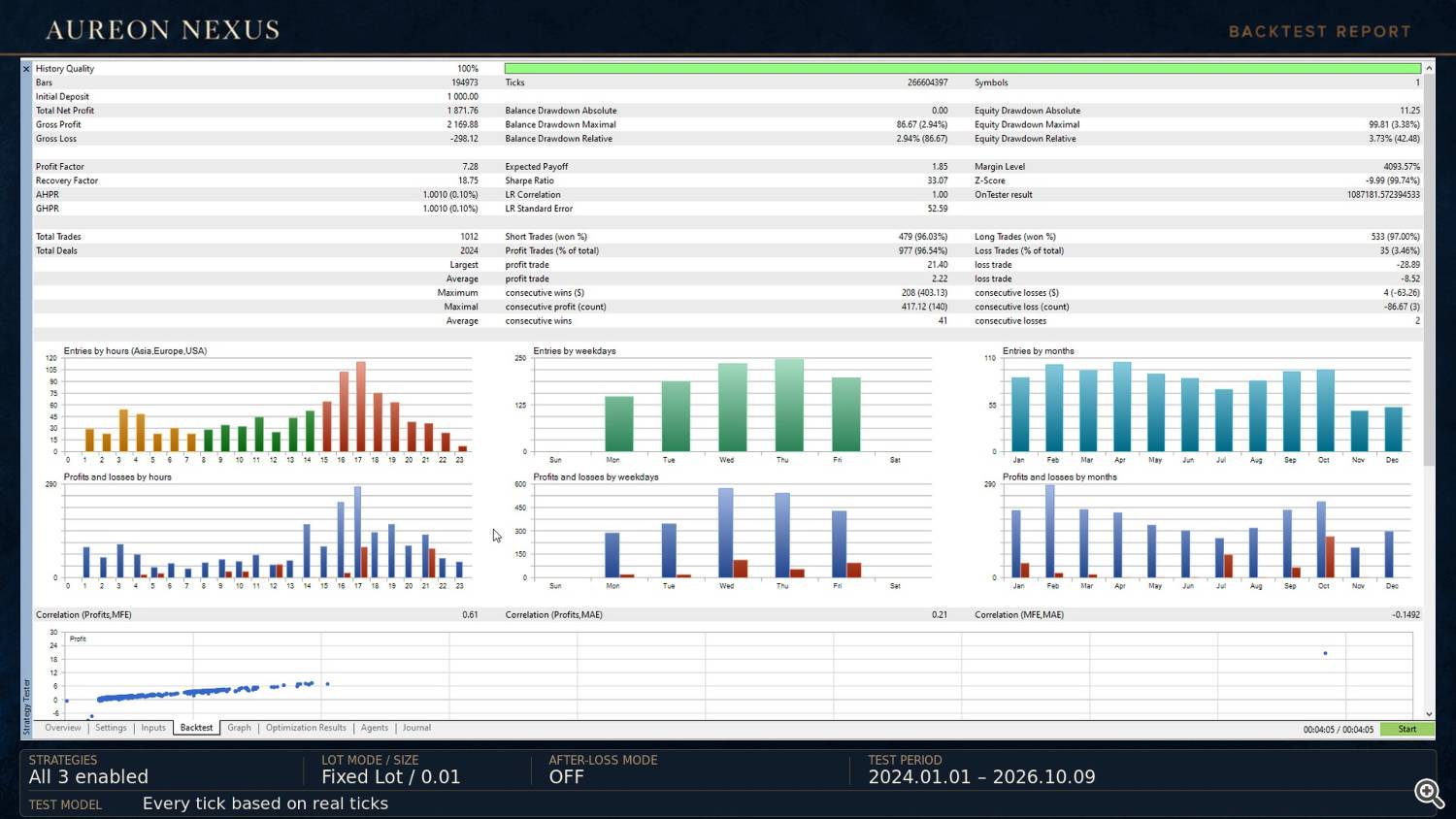This screenshot has height=819, width=1456.
Task: Click the hour 17 bar in Entries by hours
Action: tap(361, 407)
